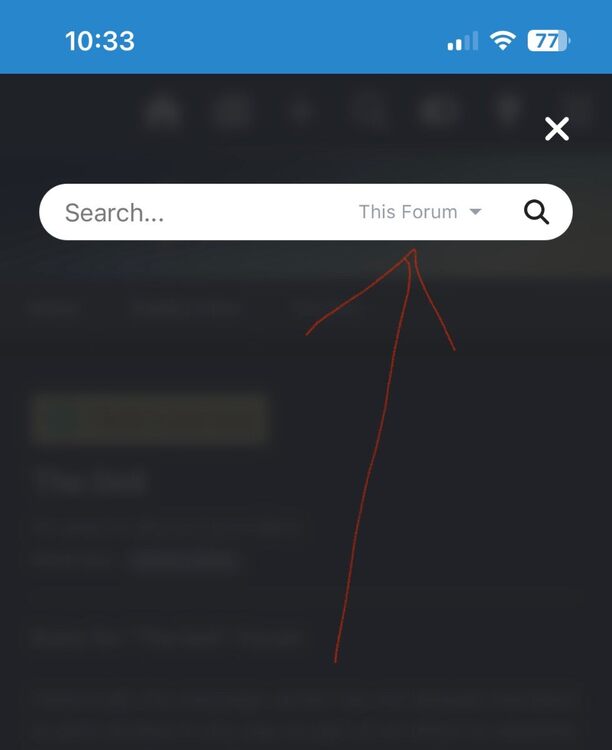Tap the blurred center icon in top navigation

click(371, 111)
